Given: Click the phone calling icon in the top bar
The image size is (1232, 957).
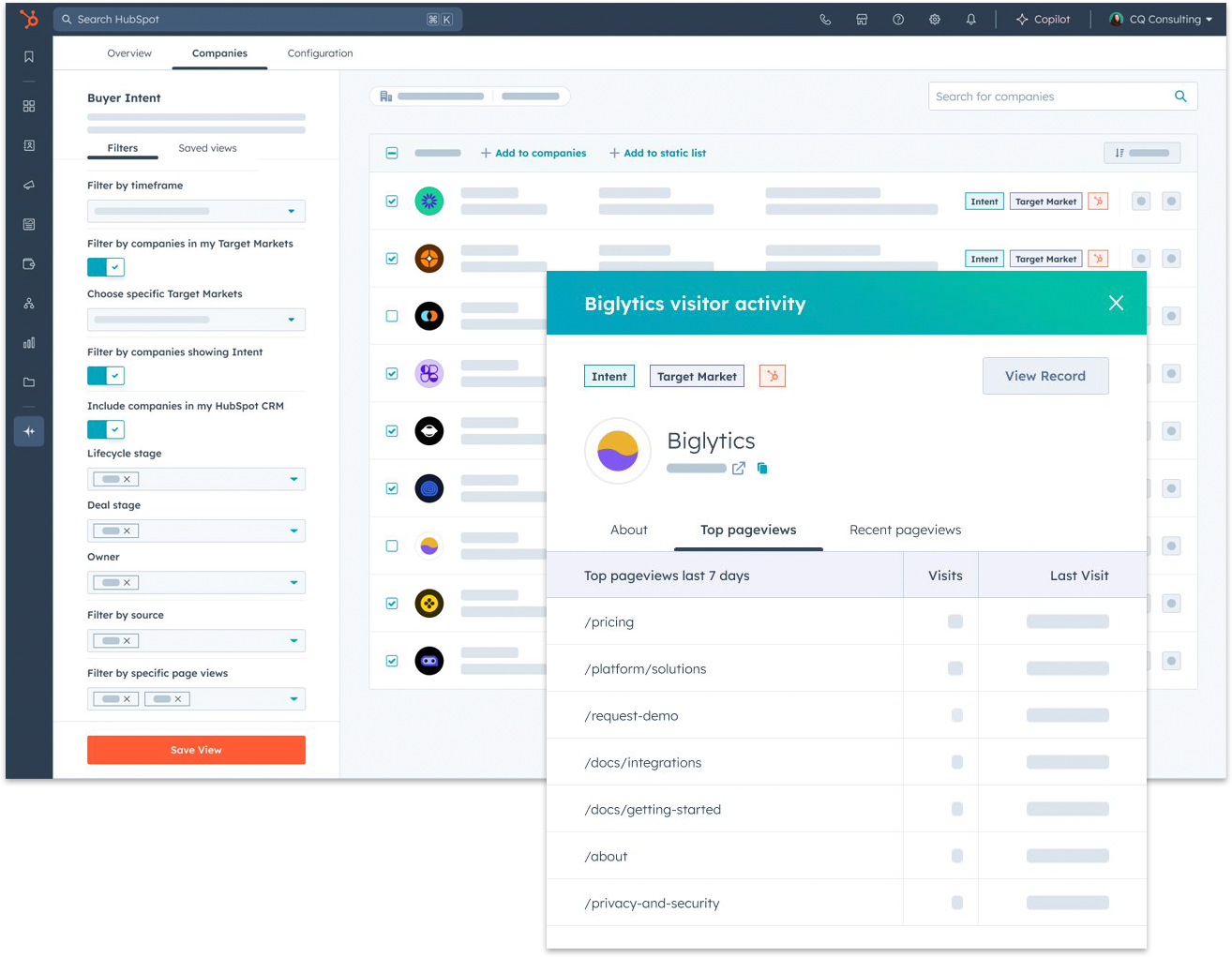Looking at the screenshot, I should click(x=825, y=19).
